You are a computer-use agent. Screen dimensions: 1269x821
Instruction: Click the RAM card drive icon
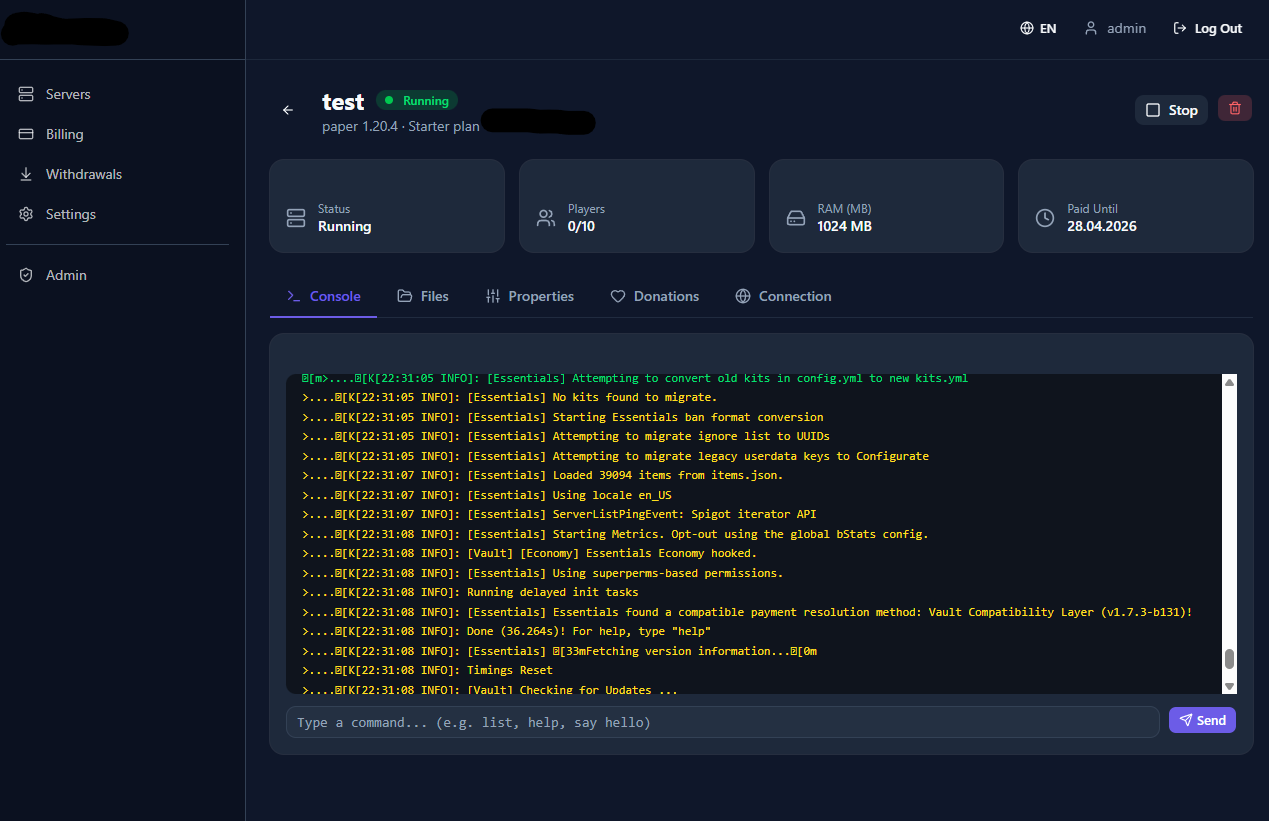pyautogui.click(x=796, y=218)
